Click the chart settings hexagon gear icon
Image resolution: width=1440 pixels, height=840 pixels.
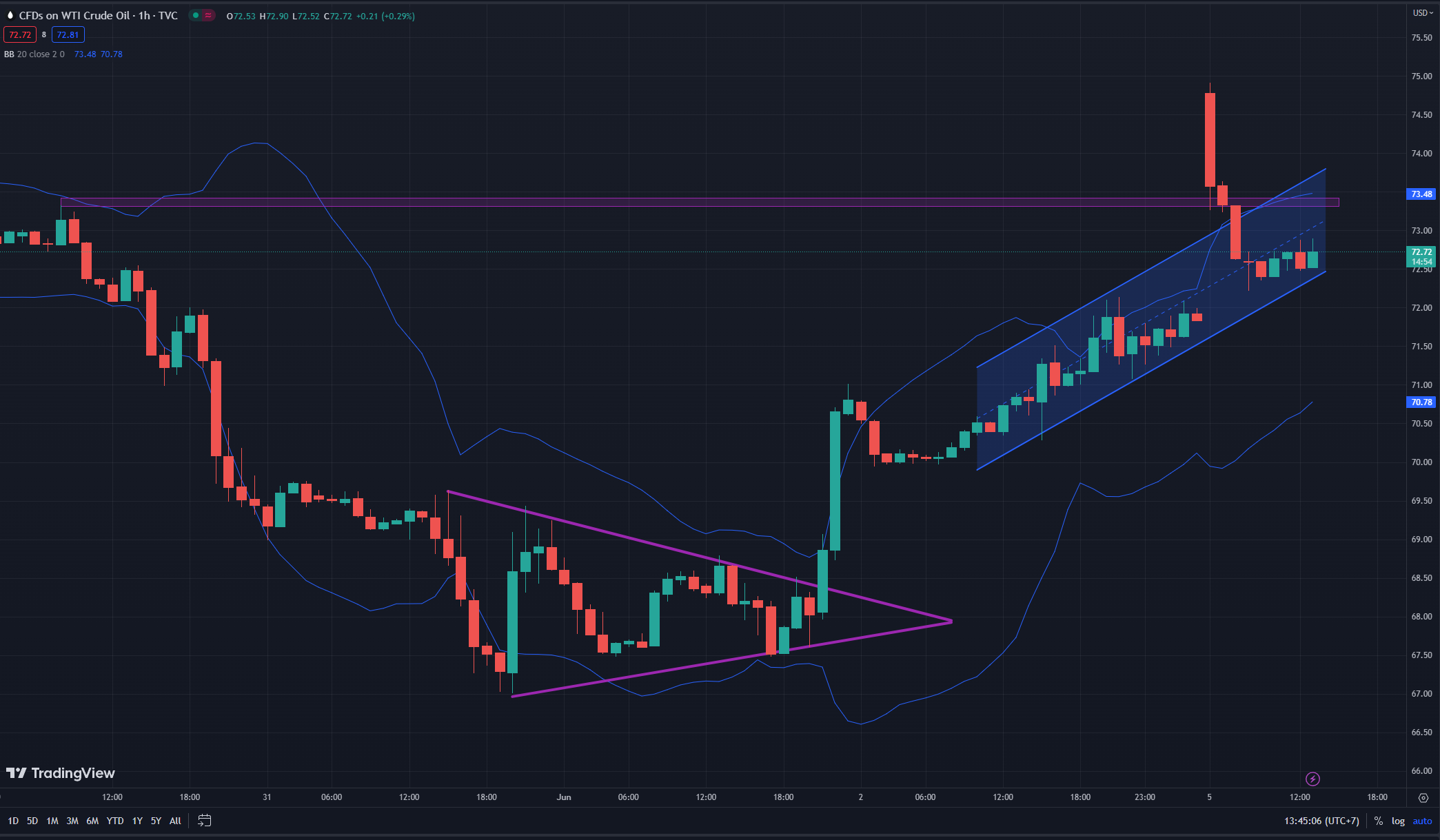(1423, 798)
